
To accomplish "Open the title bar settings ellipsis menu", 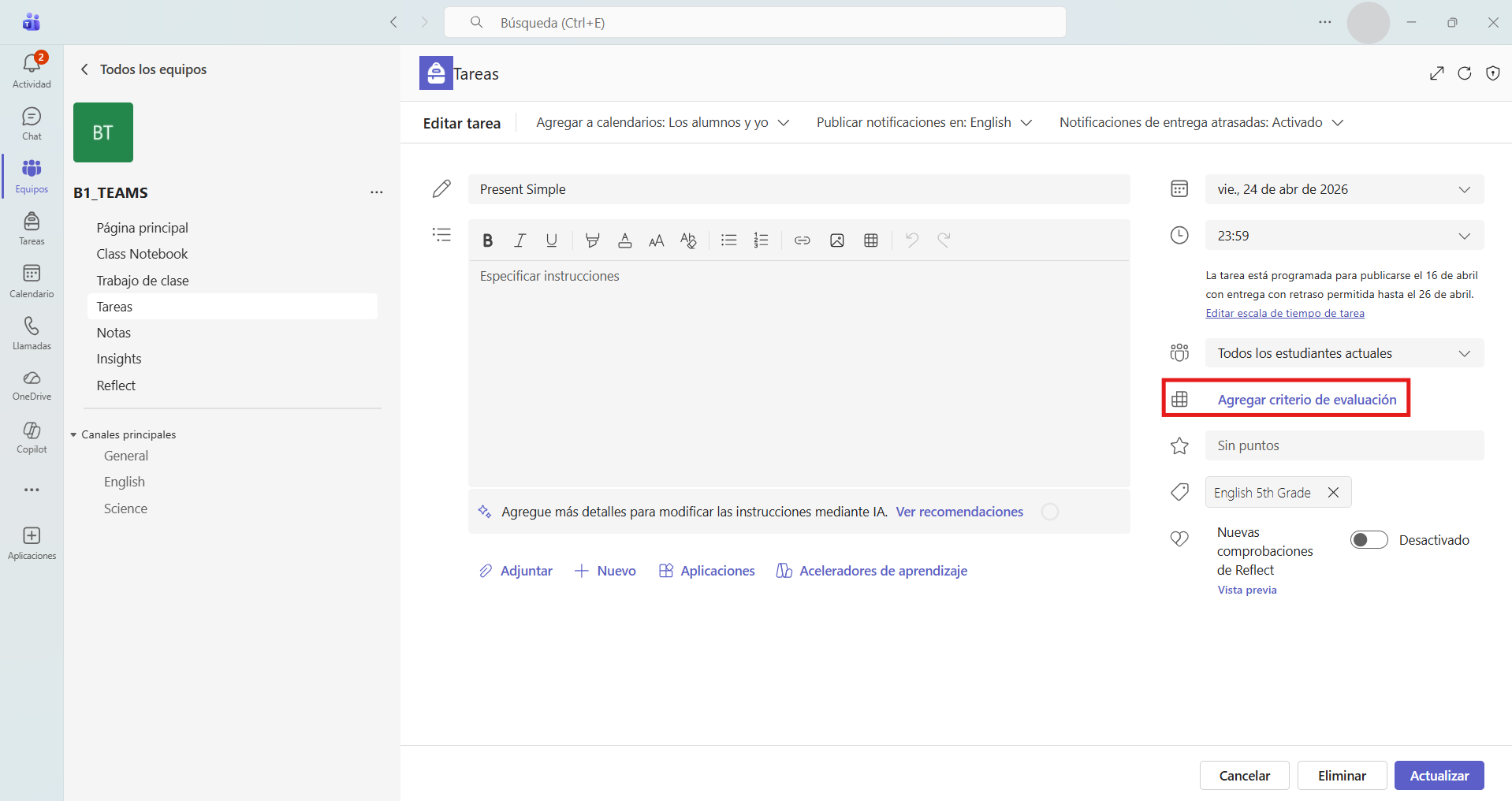I will click(x=1325, y=22).
